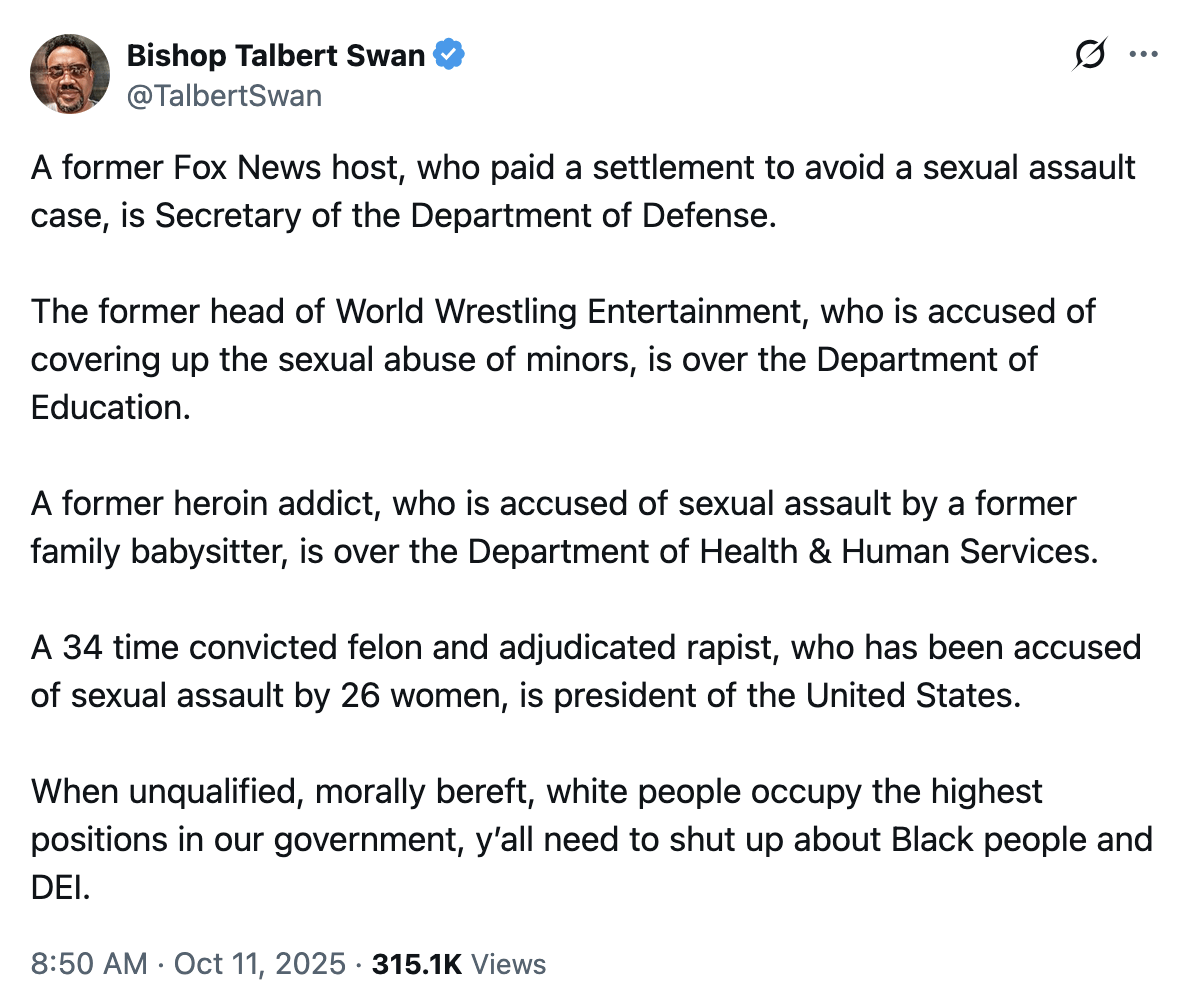Click the 8:50 AM post time
Viewport: 1190px width, 1004px height.
(x=91, y=964)
